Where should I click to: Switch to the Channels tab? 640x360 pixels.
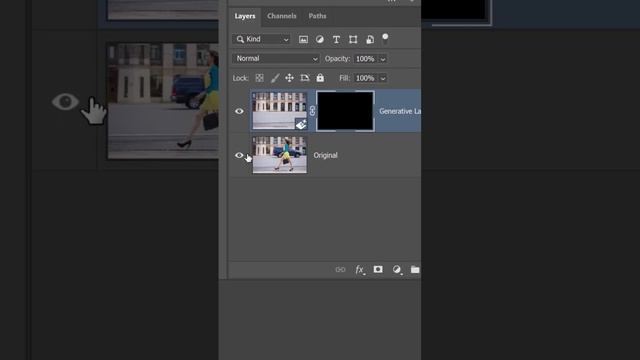tap(282, 16)
